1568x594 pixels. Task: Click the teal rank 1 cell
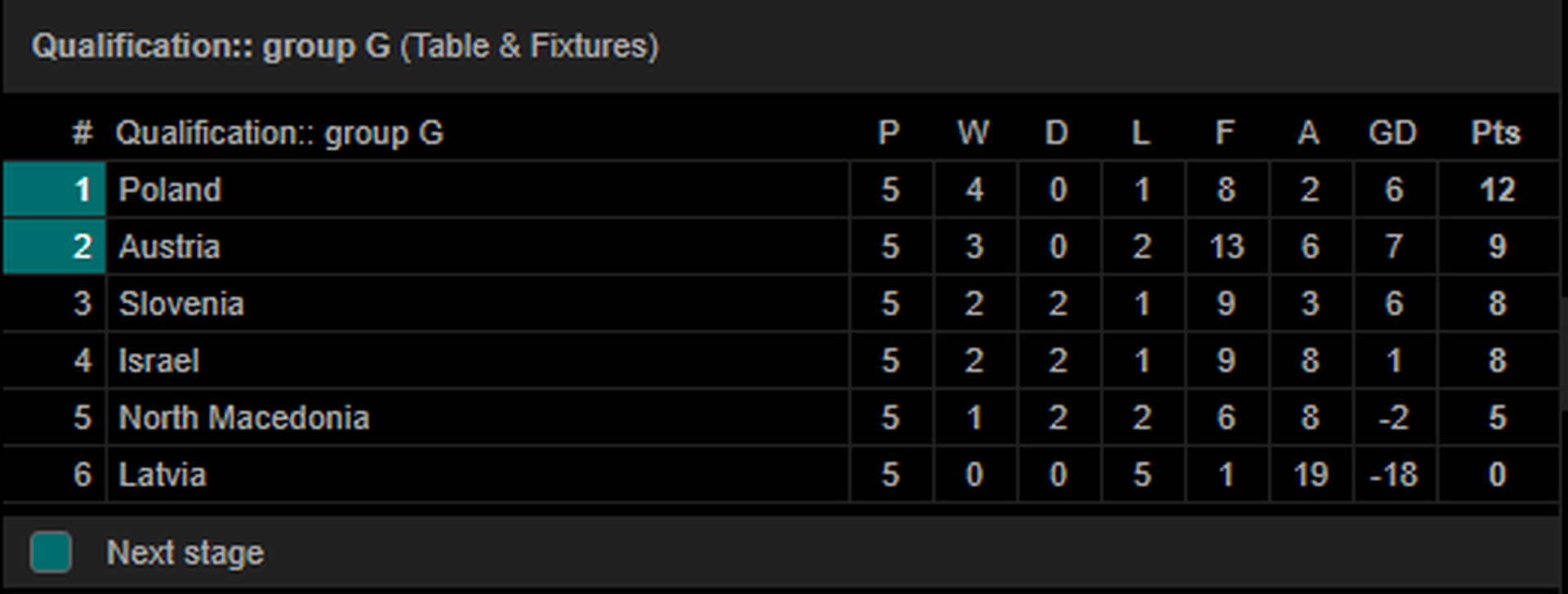[x=55, y=190]
